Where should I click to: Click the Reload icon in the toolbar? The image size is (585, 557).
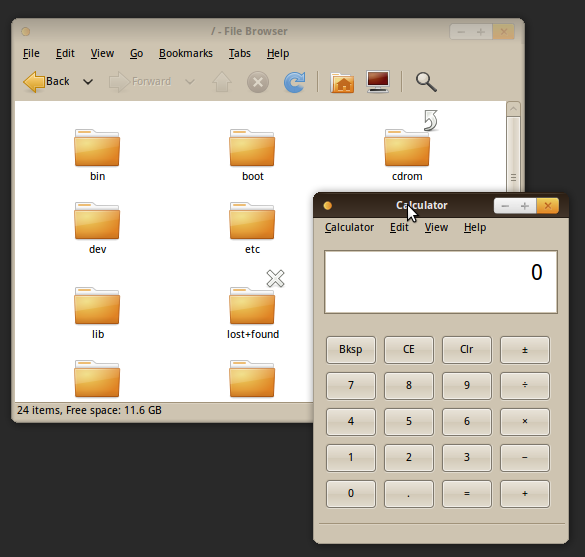pos(294,82)
